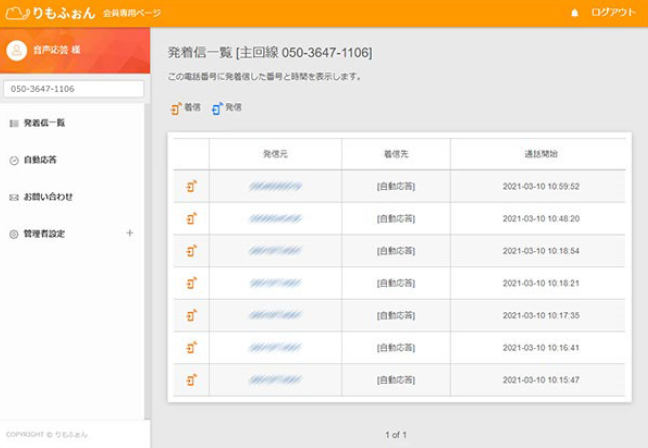Click the 050-3647-1106 number field

point(74,89)
